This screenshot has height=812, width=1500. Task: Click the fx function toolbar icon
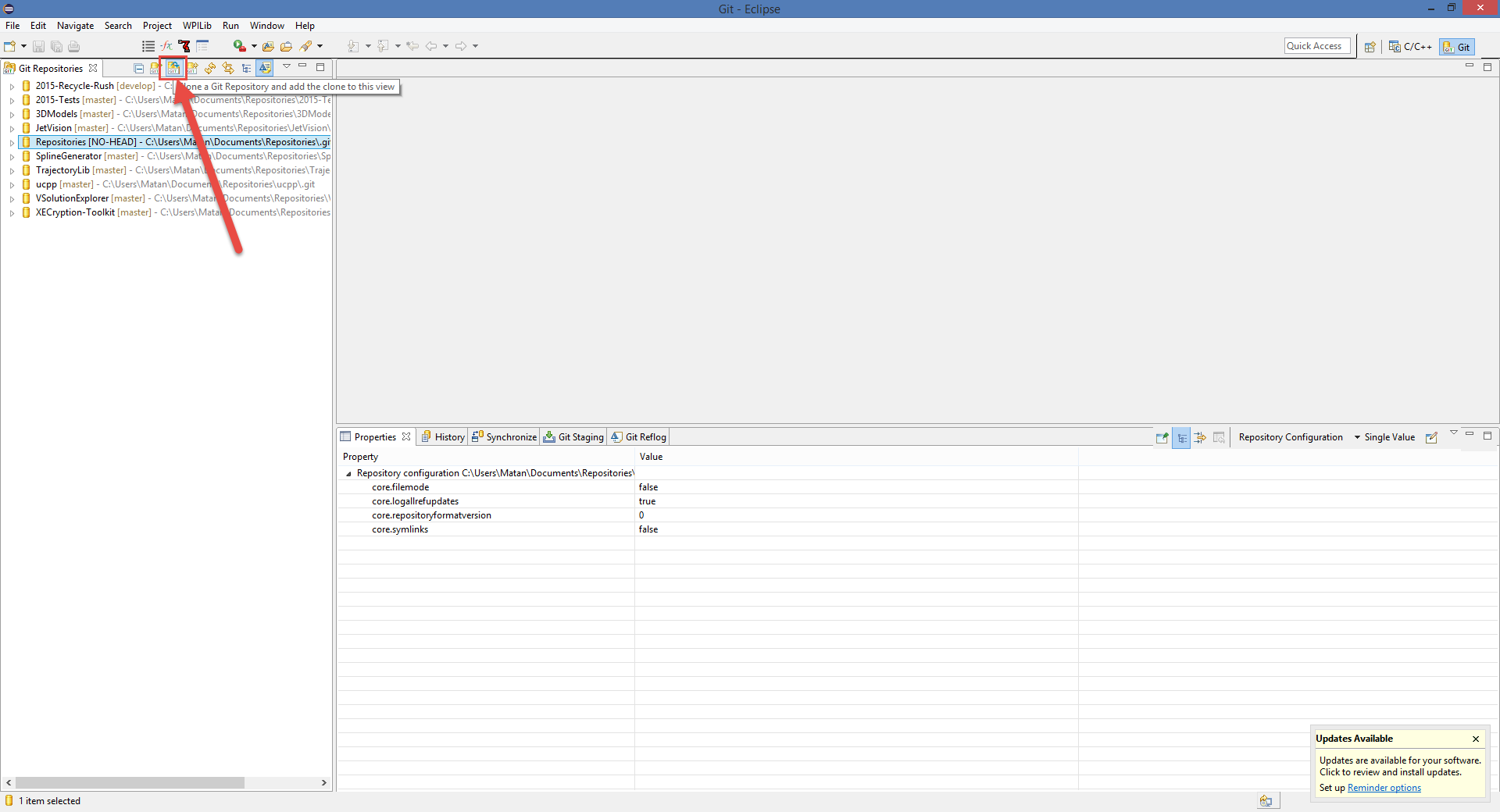click(166, 46)
